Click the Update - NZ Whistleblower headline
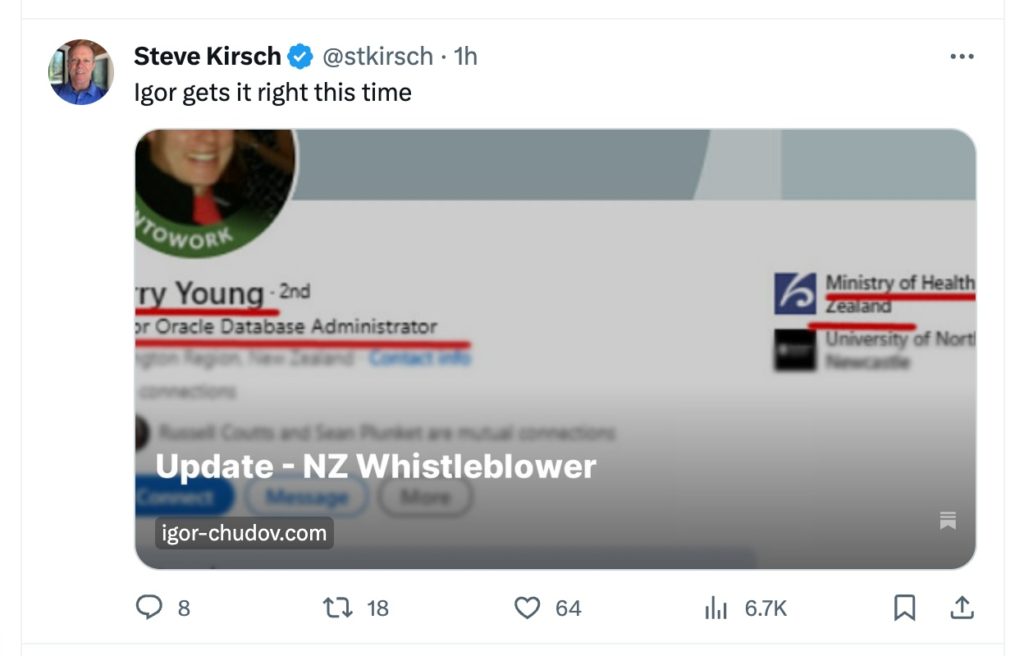The height and width of the screenshot is (656, 1024). 376,466
